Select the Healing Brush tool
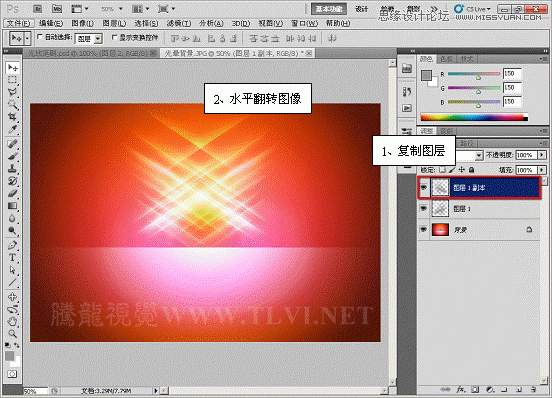552x398 pixels. coord(13,144)
